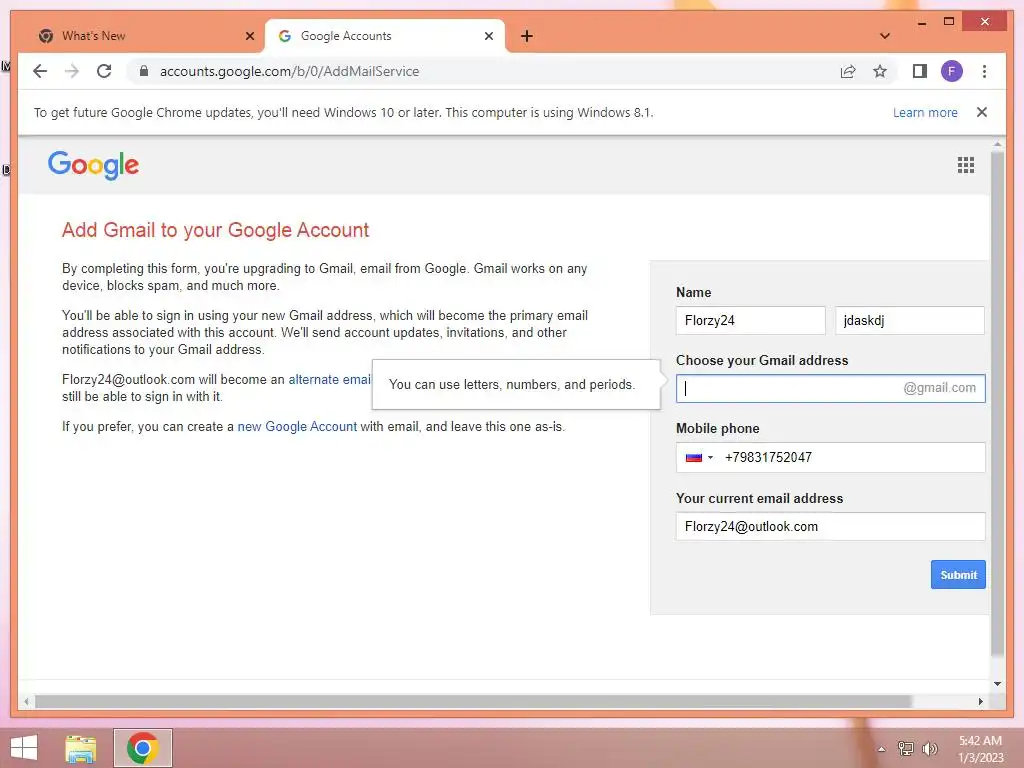Submit the Gmail signup form
This screenshot has height=768, width=1024.
pos(958,575)
